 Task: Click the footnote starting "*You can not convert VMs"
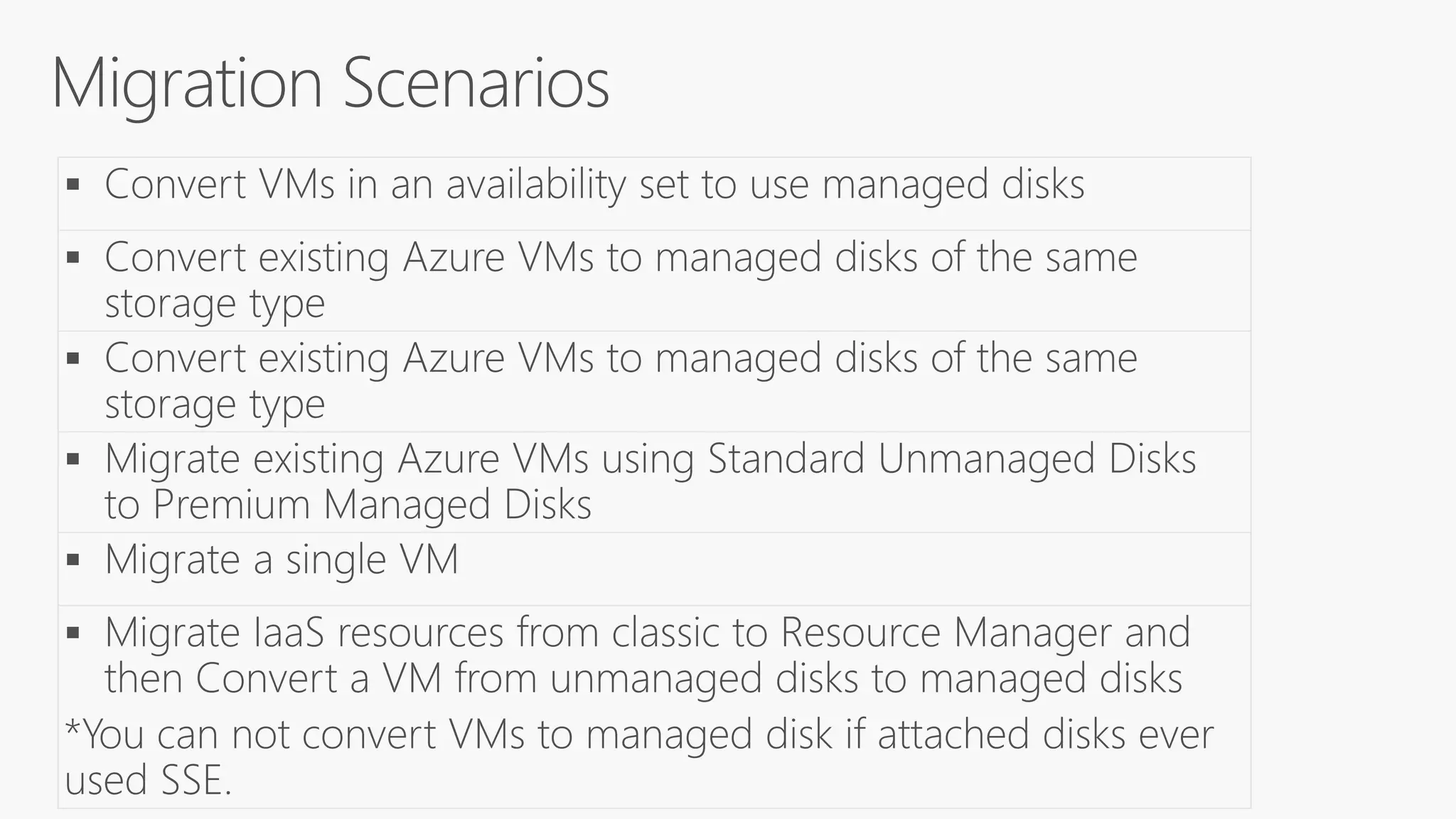[x=639, y=758]
